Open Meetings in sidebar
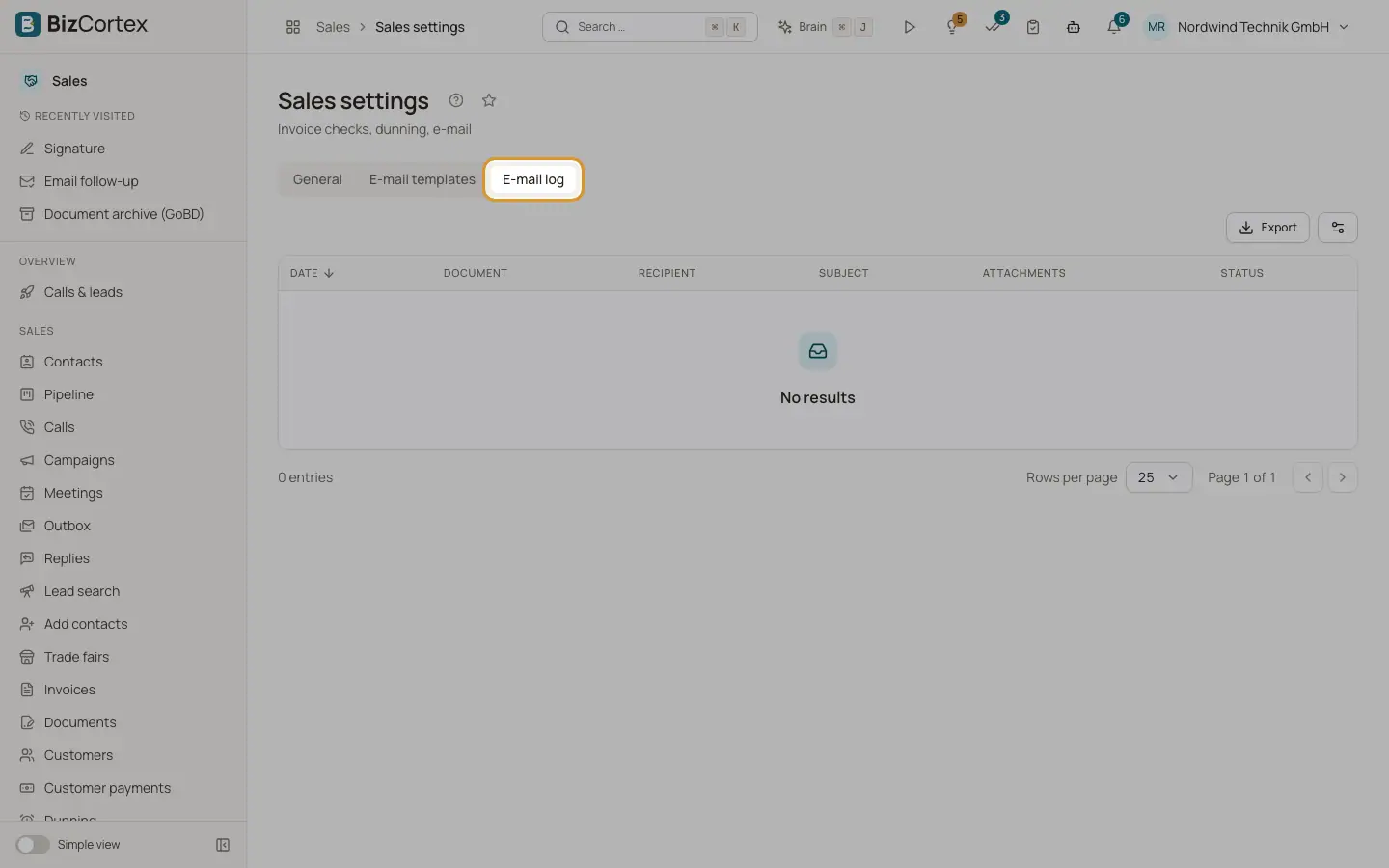This screenshot has width=1389, height=868. (x=123, y=493)
